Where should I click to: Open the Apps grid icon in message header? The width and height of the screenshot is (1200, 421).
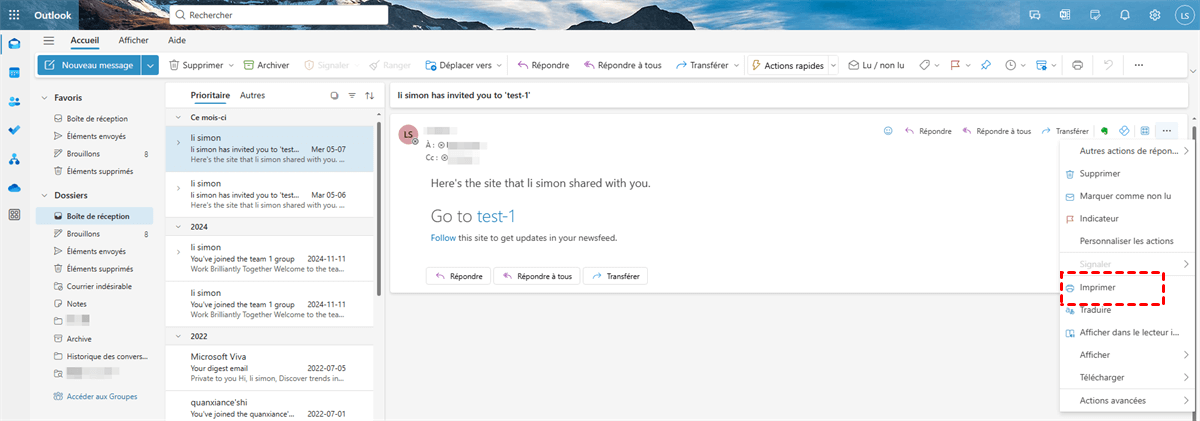pyautogui.click(x=1145, y=131)
